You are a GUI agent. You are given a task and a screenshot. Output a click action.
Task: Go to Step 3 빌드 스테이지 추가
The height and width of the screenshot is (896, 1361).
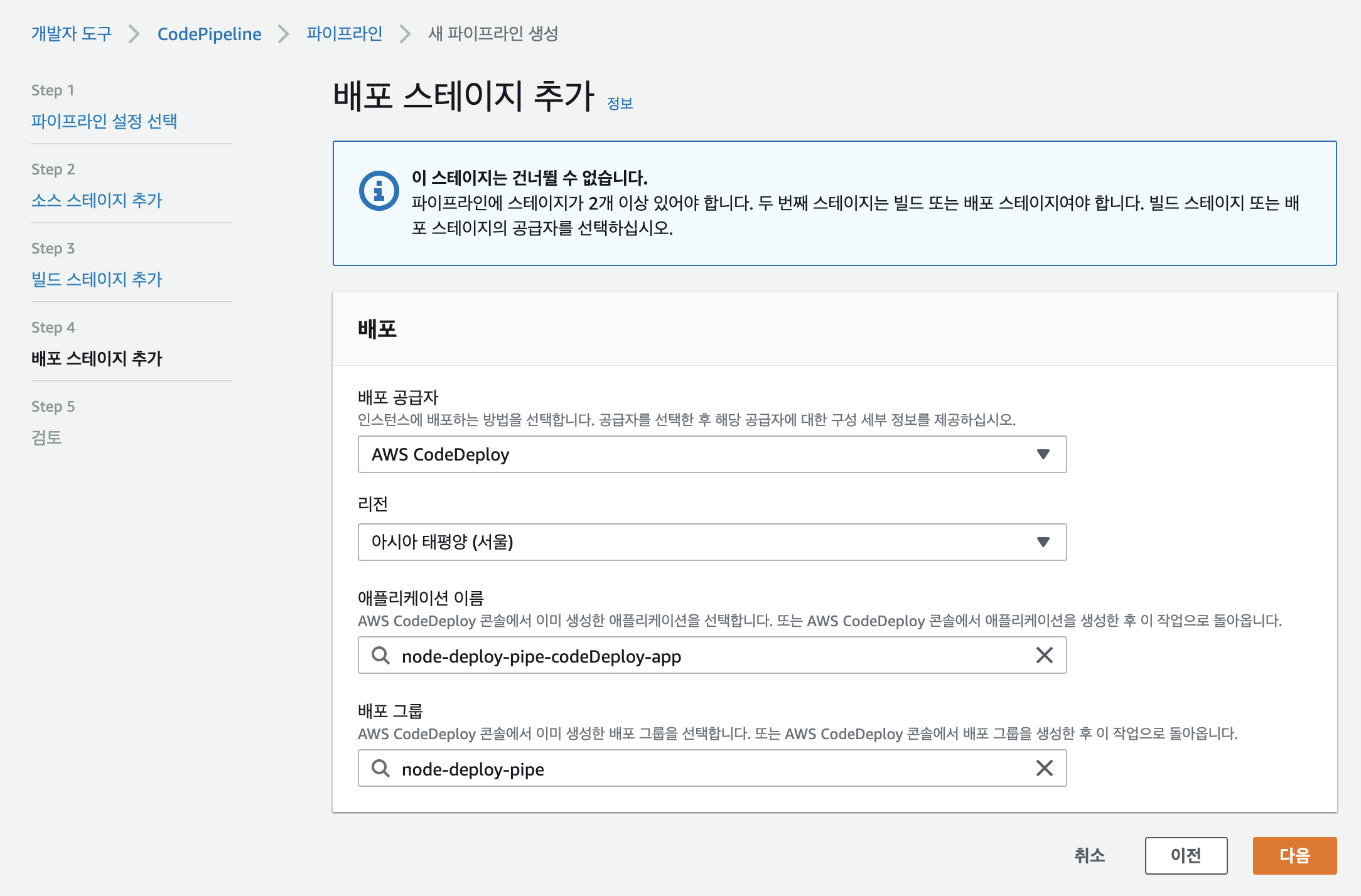tap(97, 279)
